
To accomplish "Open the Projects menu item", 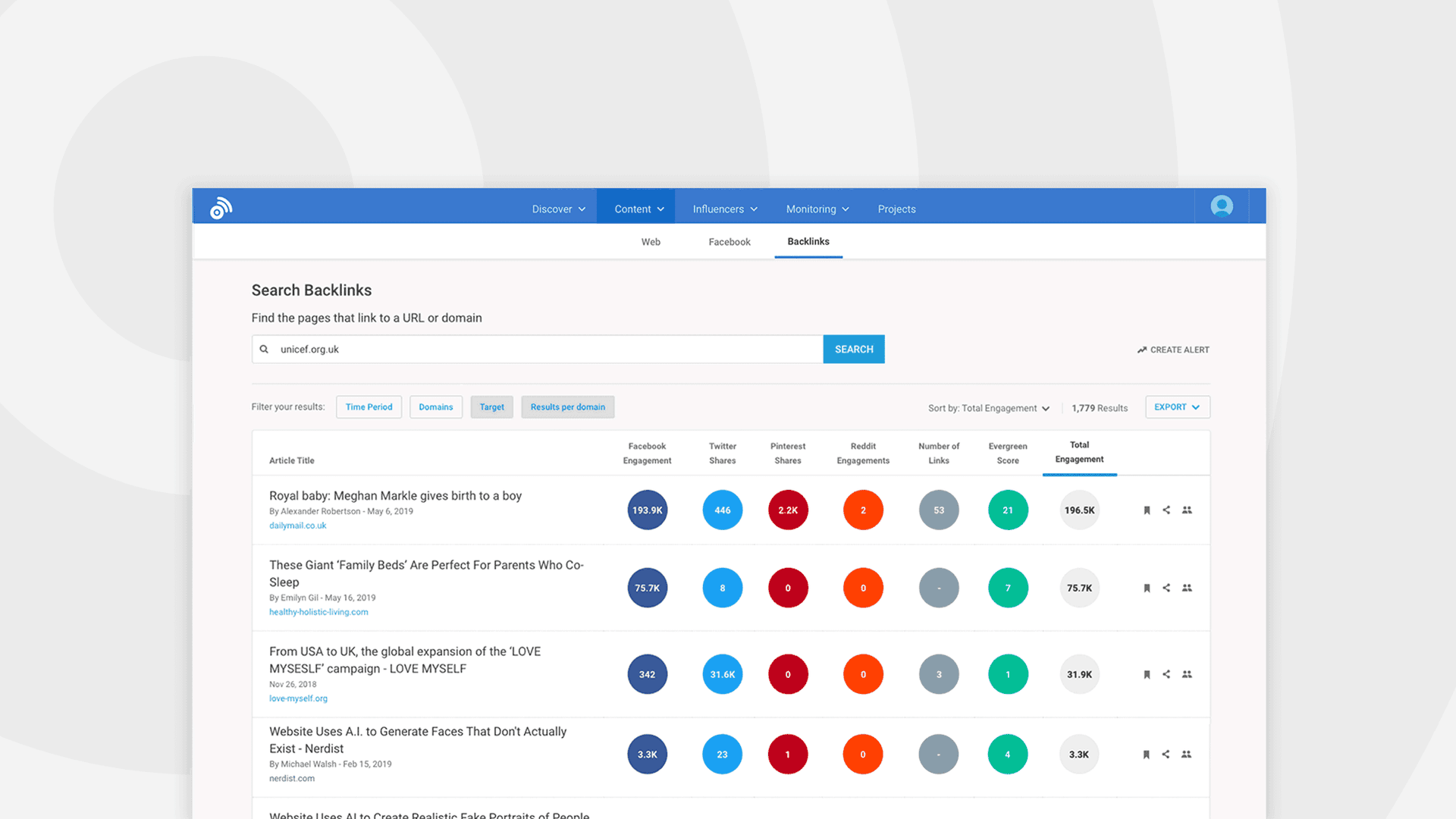I will (896, 209).
